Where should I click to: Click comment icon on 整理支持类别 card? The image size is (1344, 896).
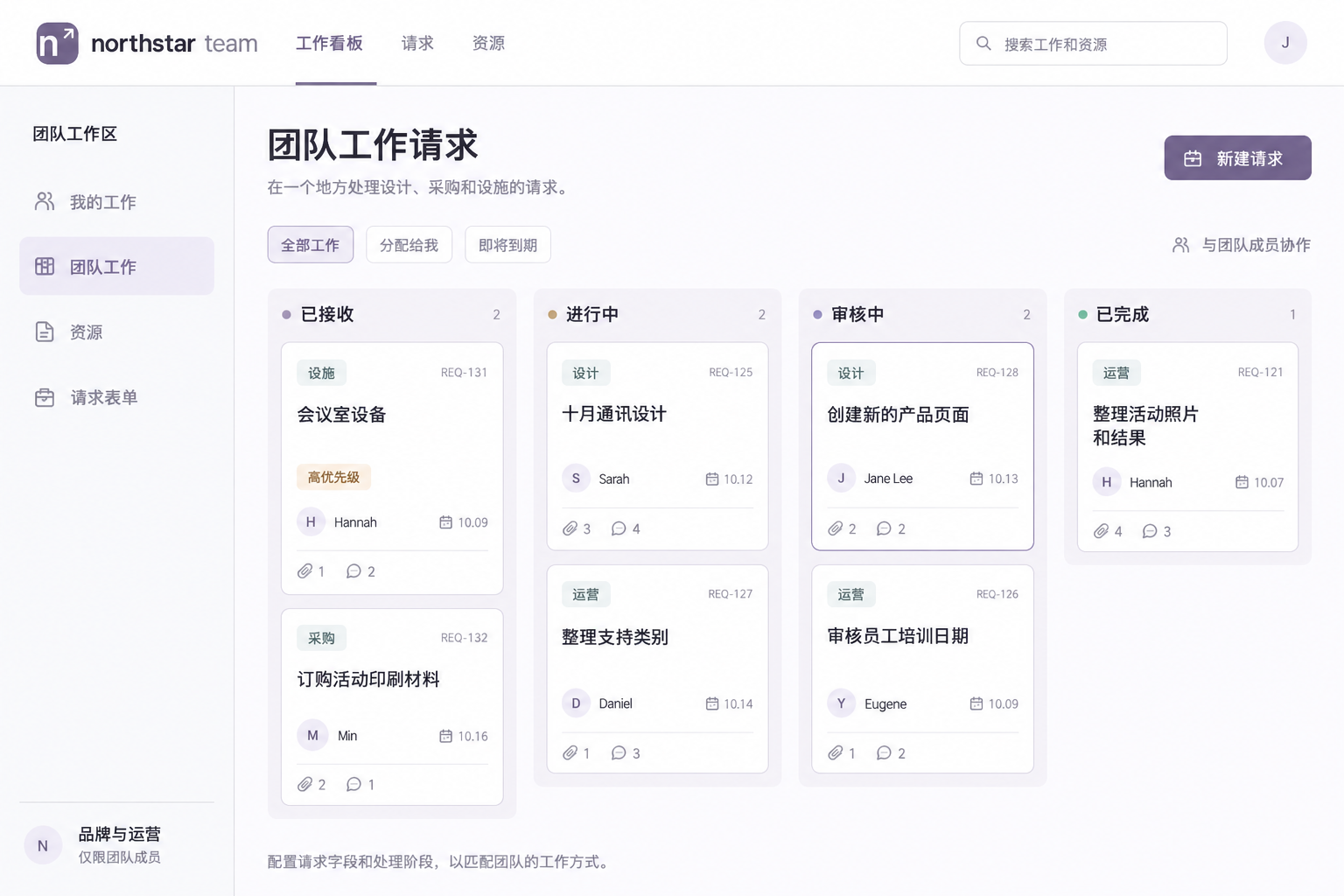(619, 752)
